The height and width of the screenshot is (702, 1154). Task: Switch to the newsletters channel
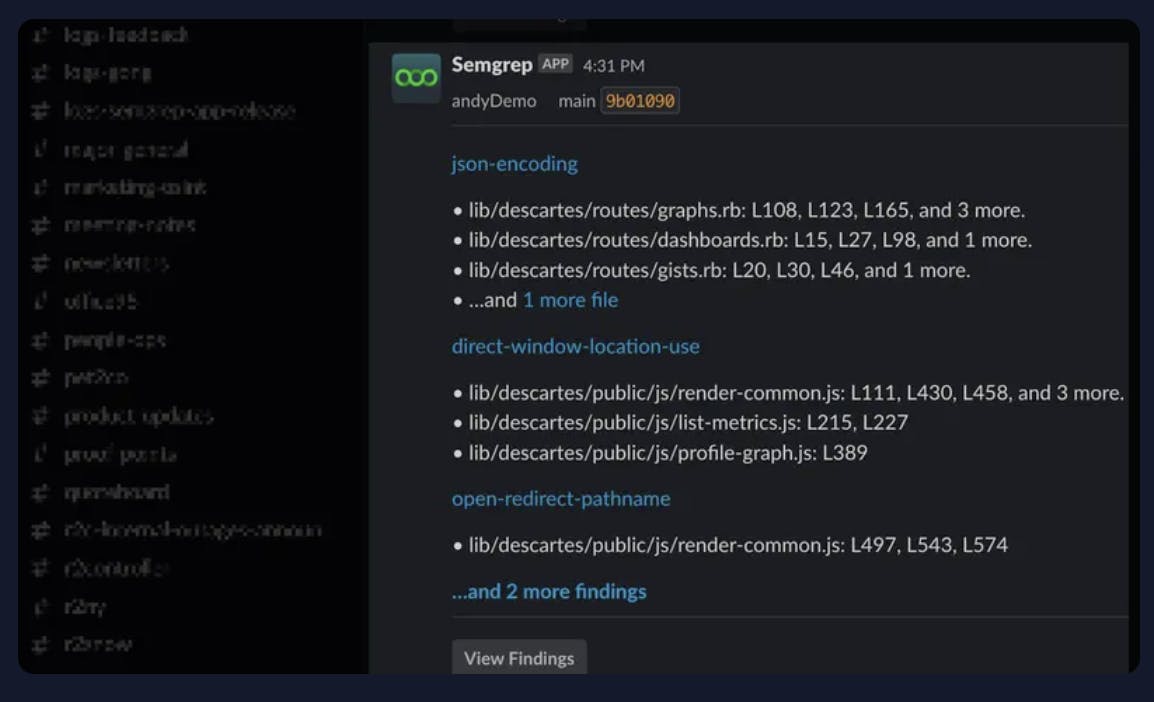116,264
